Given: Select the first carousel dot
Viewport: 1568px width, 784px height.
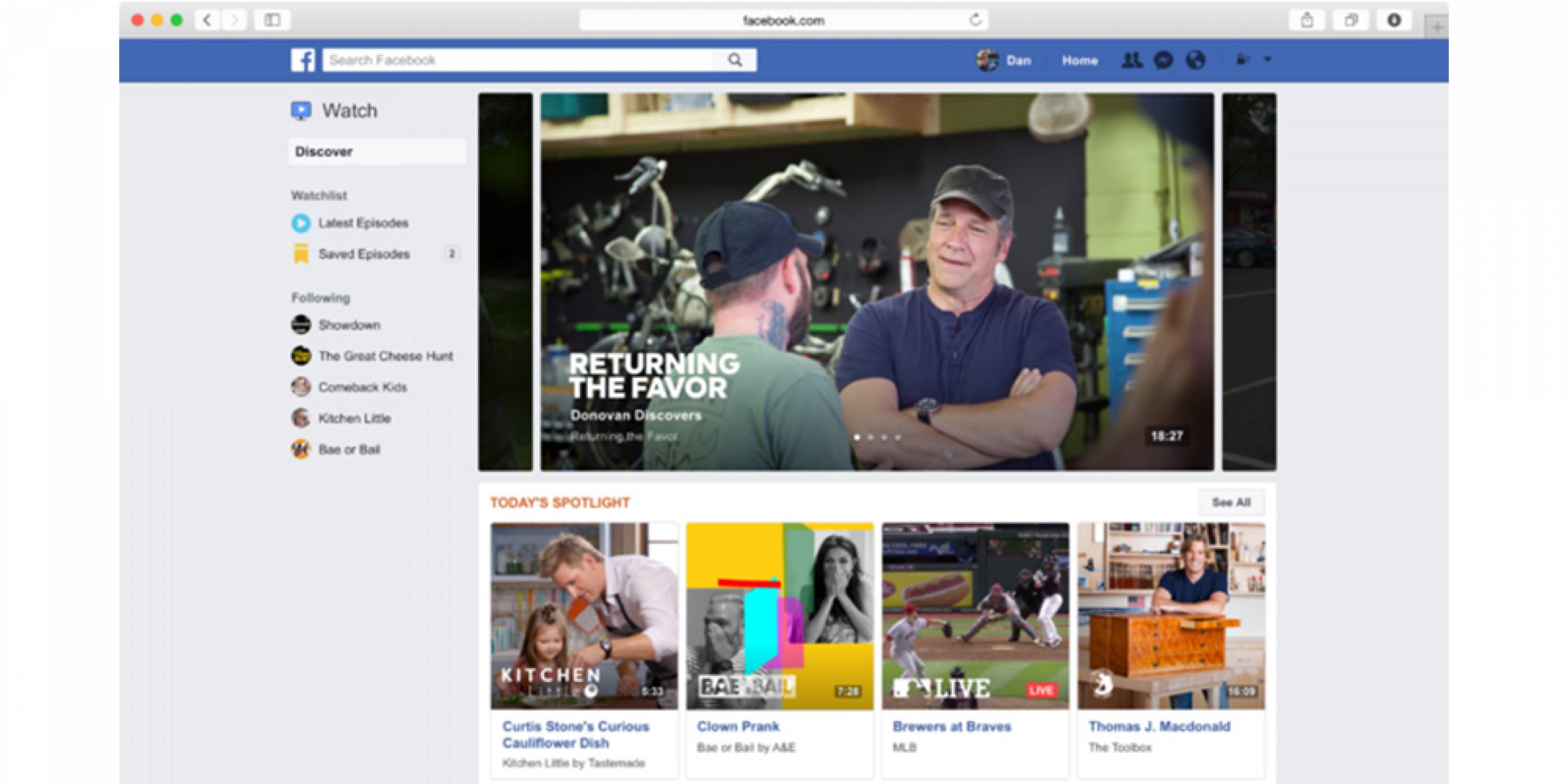Looking at the screenshot, I should tap(857, 437).
